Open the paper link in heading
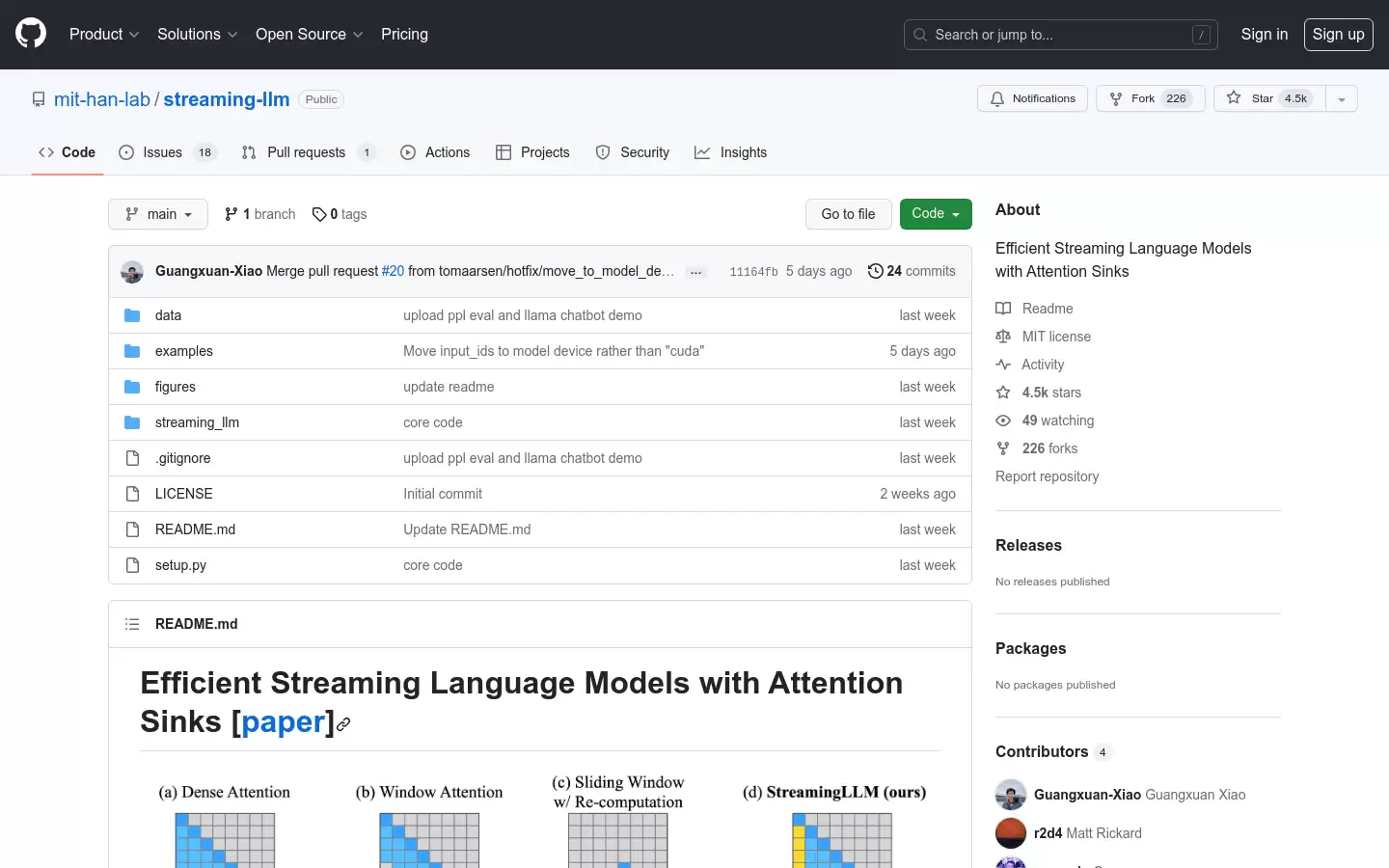 (x=283, y=721)
